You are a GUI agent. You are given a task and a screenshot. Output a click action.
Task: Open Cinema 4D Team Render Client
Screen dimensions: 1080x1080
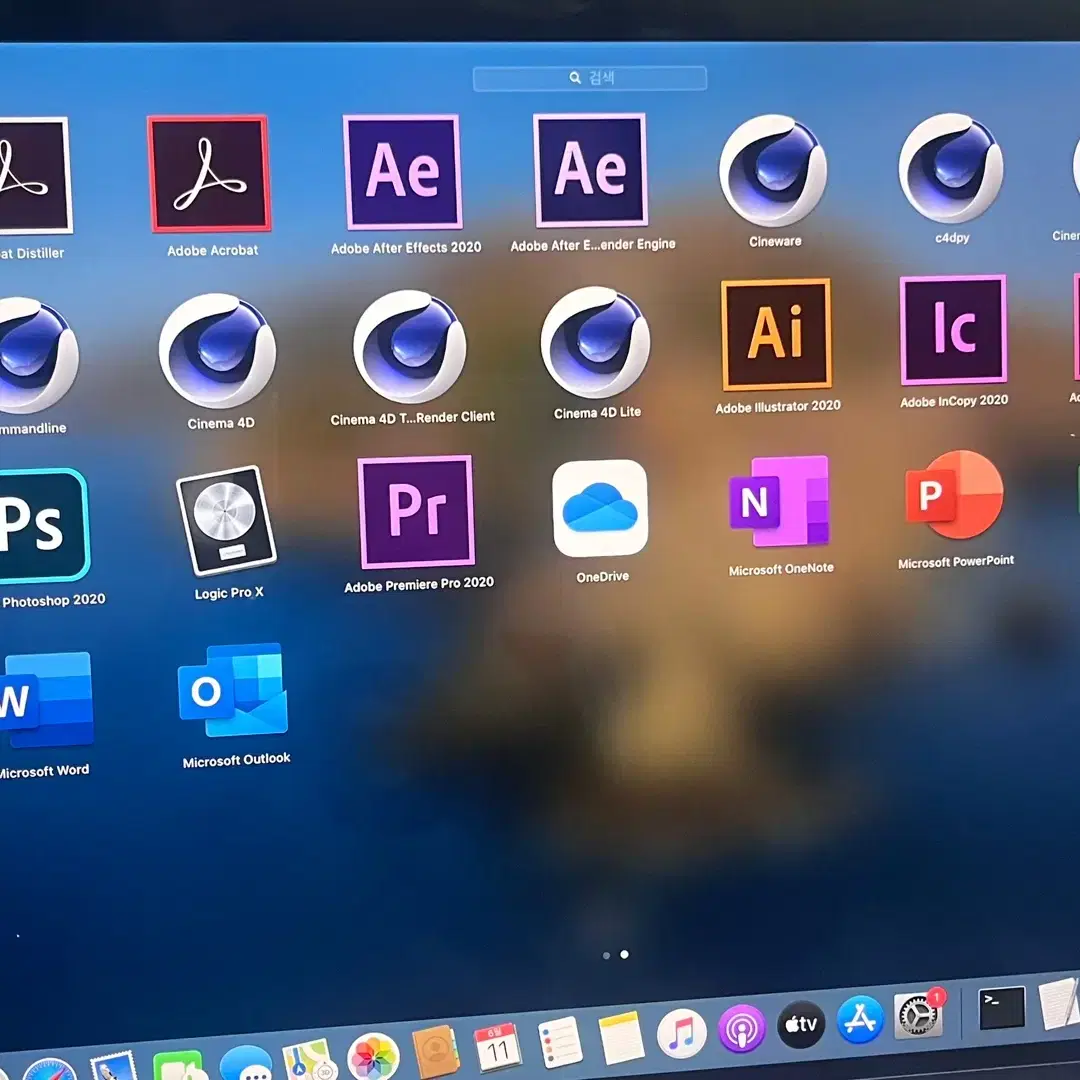tap(410, 346)
